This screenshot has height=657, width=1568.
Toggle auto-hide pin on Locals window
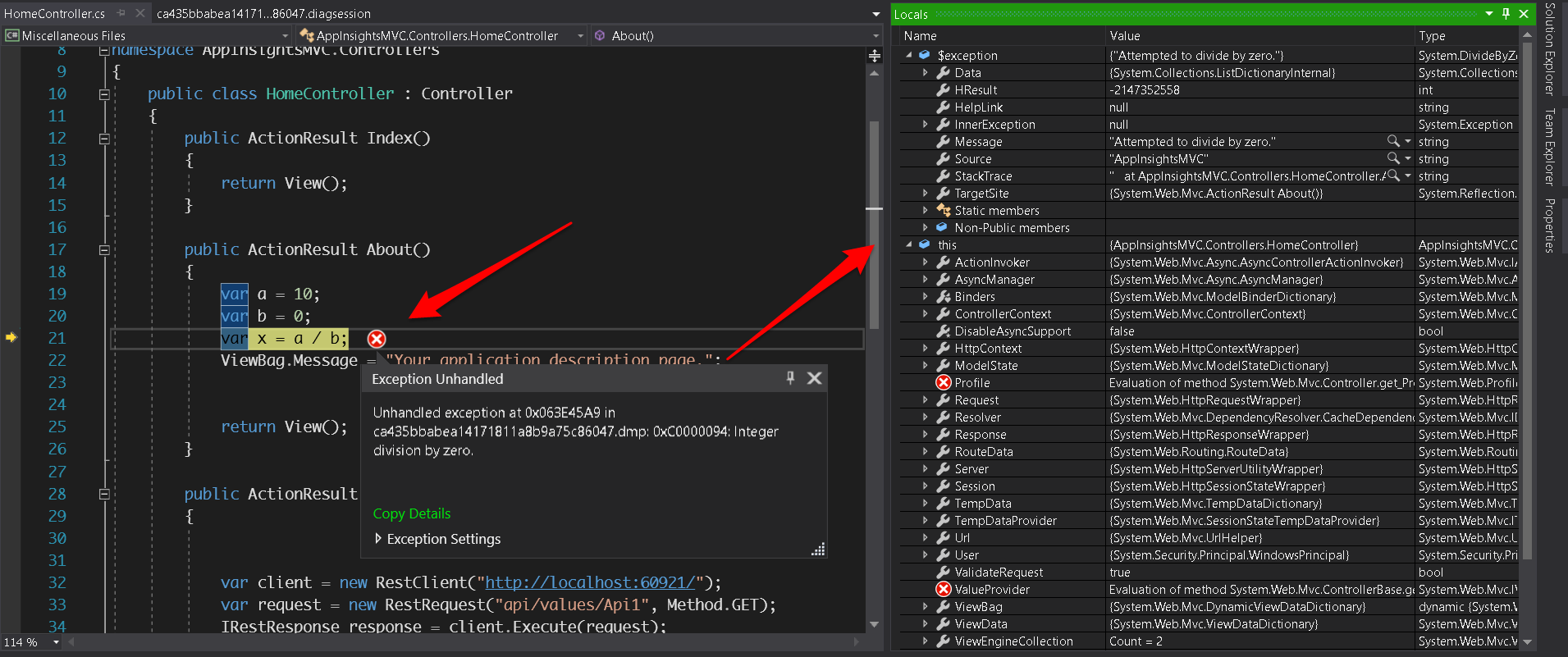point(1506,13)
